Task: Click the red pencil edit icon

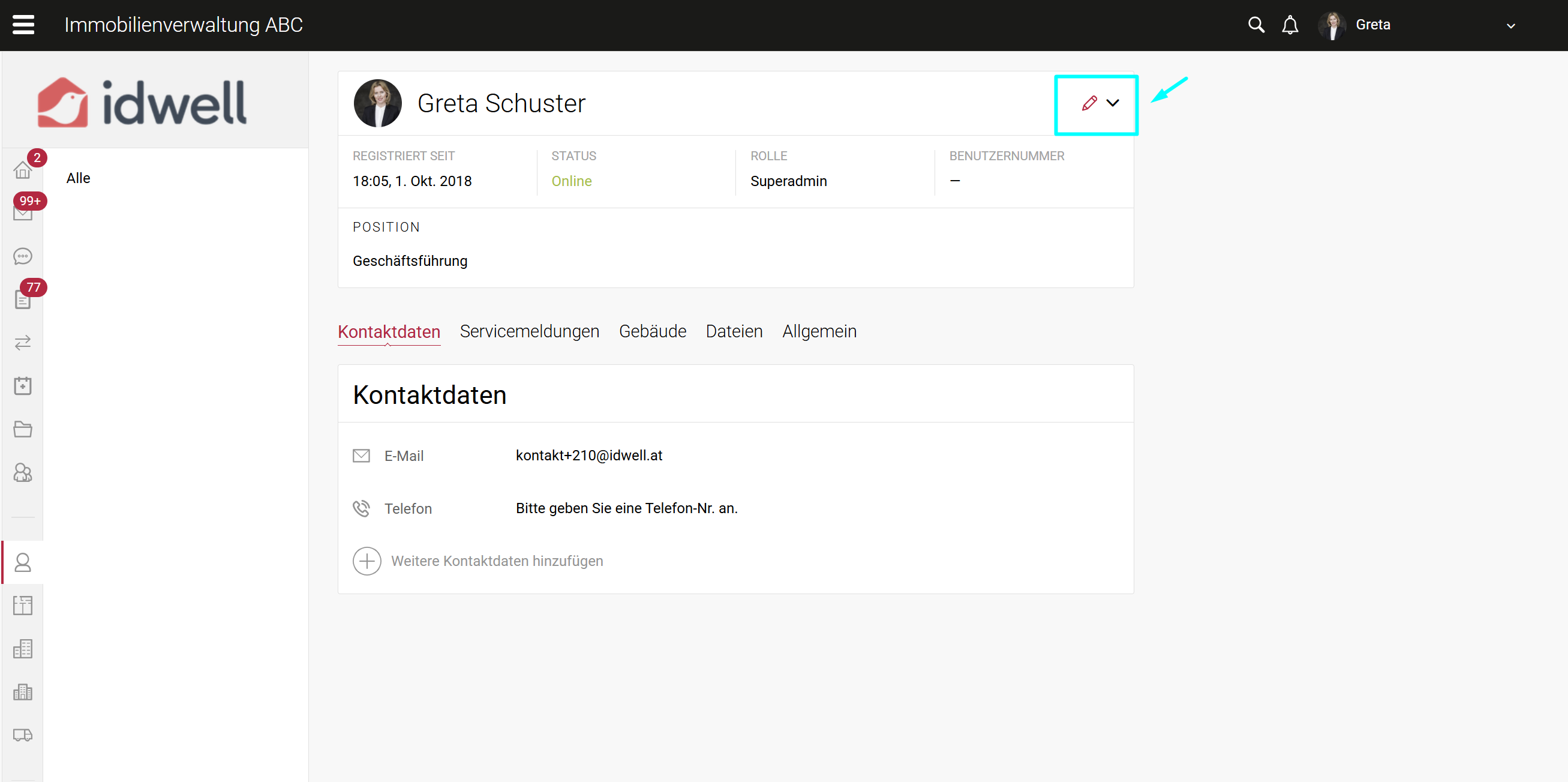Action: point(1089,103)
